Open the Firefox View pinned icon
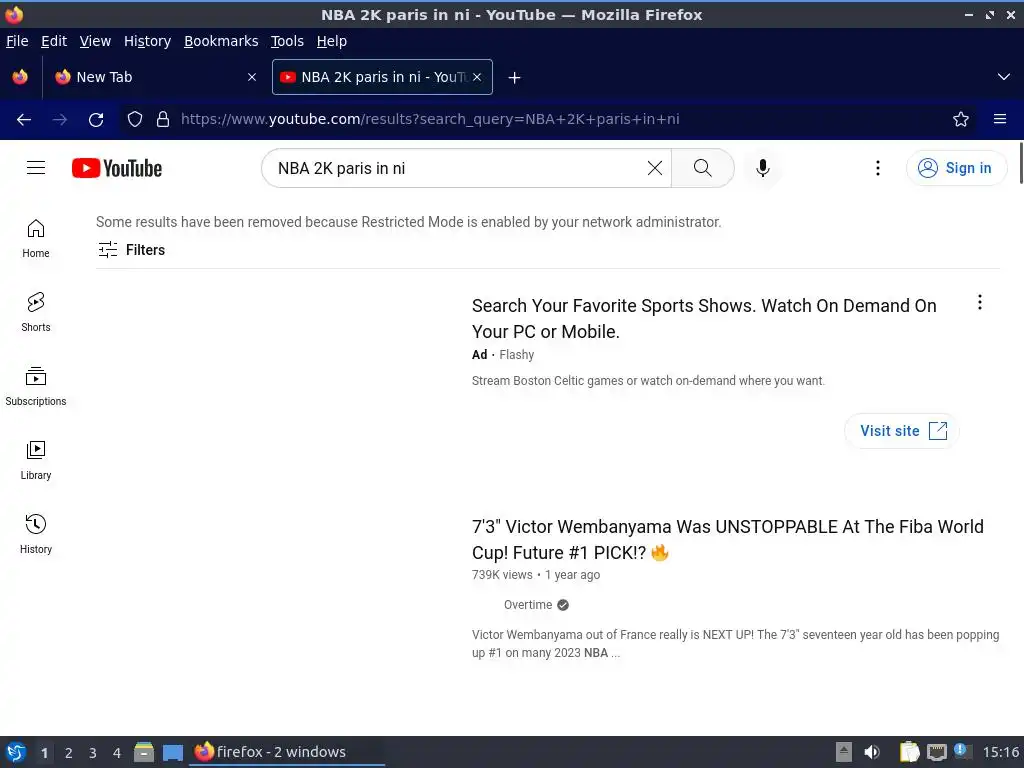 point(20,77)
